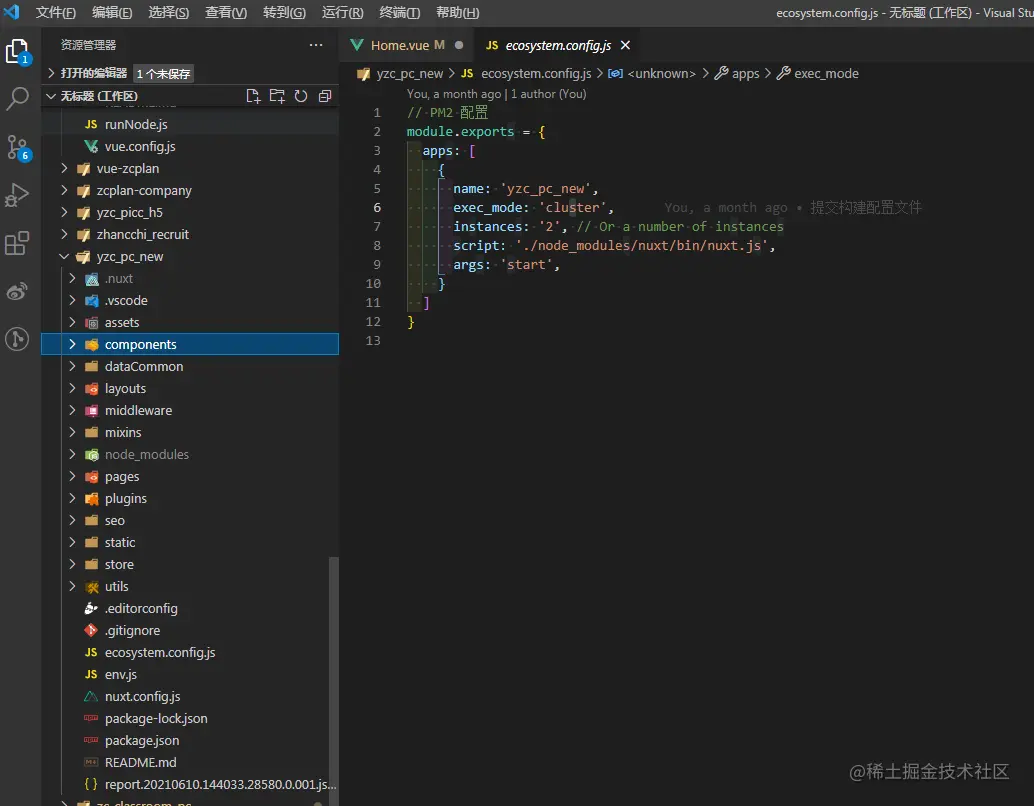The width and height of the screenshot is (1034, 806).
Task: Open the Search view icon
Action: click(x=17, y=99)
